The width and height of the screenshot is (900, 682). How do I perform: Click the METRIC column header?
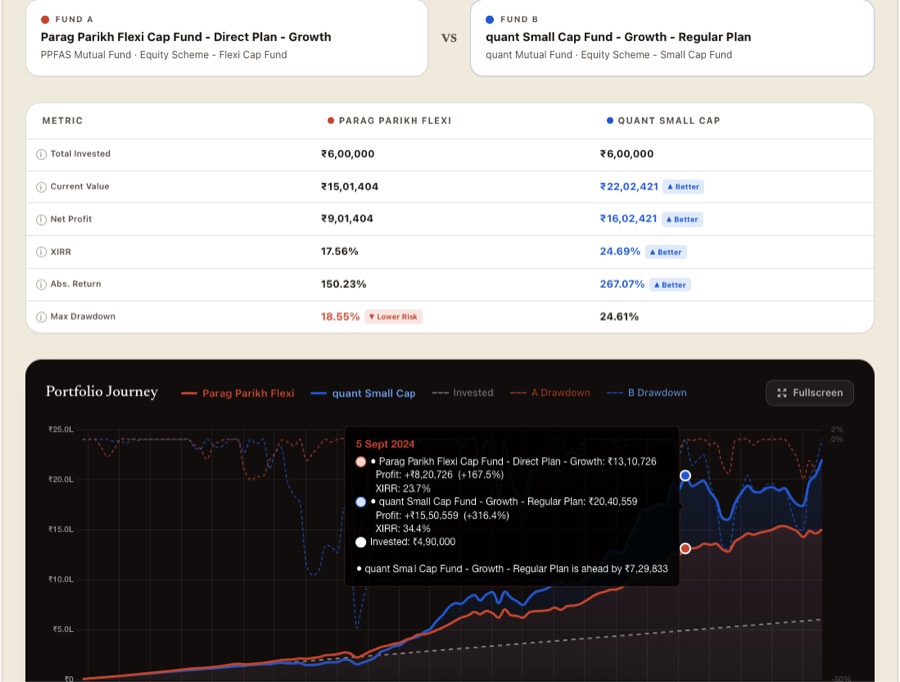click(x=63, y=121)
